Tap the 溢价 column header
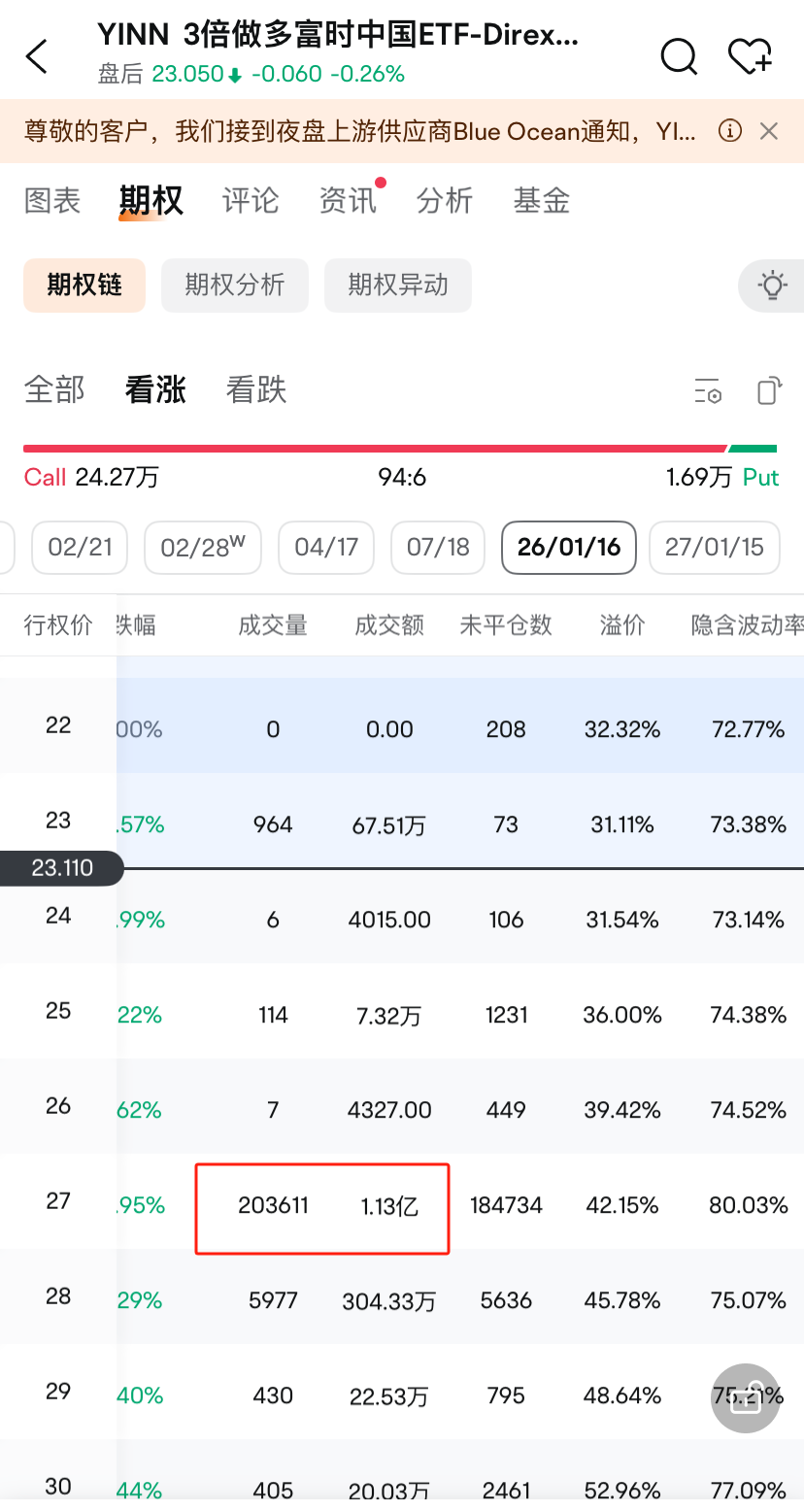This screenshot has width=804, height=1512. (x=622, y=625)
